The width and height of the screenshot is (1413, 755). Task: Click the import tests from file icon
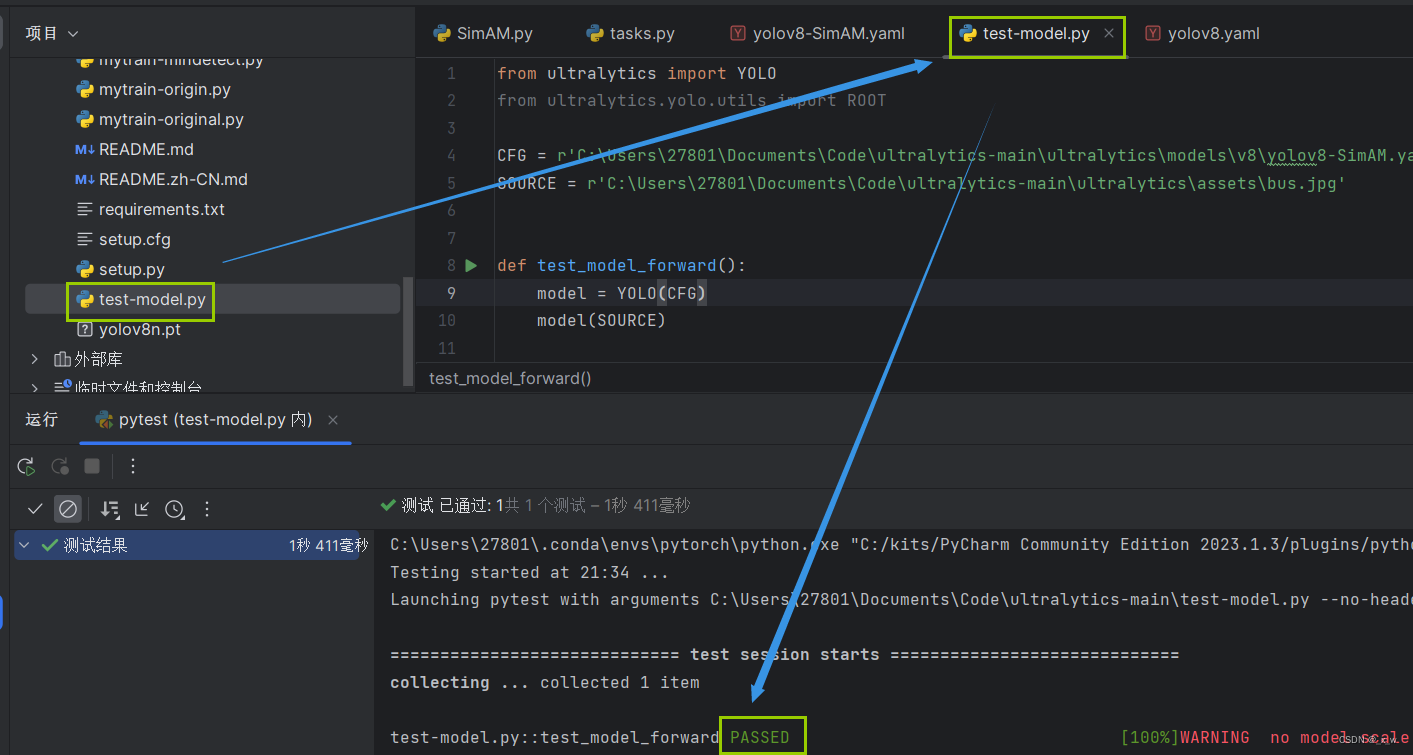tap(142, 509)
